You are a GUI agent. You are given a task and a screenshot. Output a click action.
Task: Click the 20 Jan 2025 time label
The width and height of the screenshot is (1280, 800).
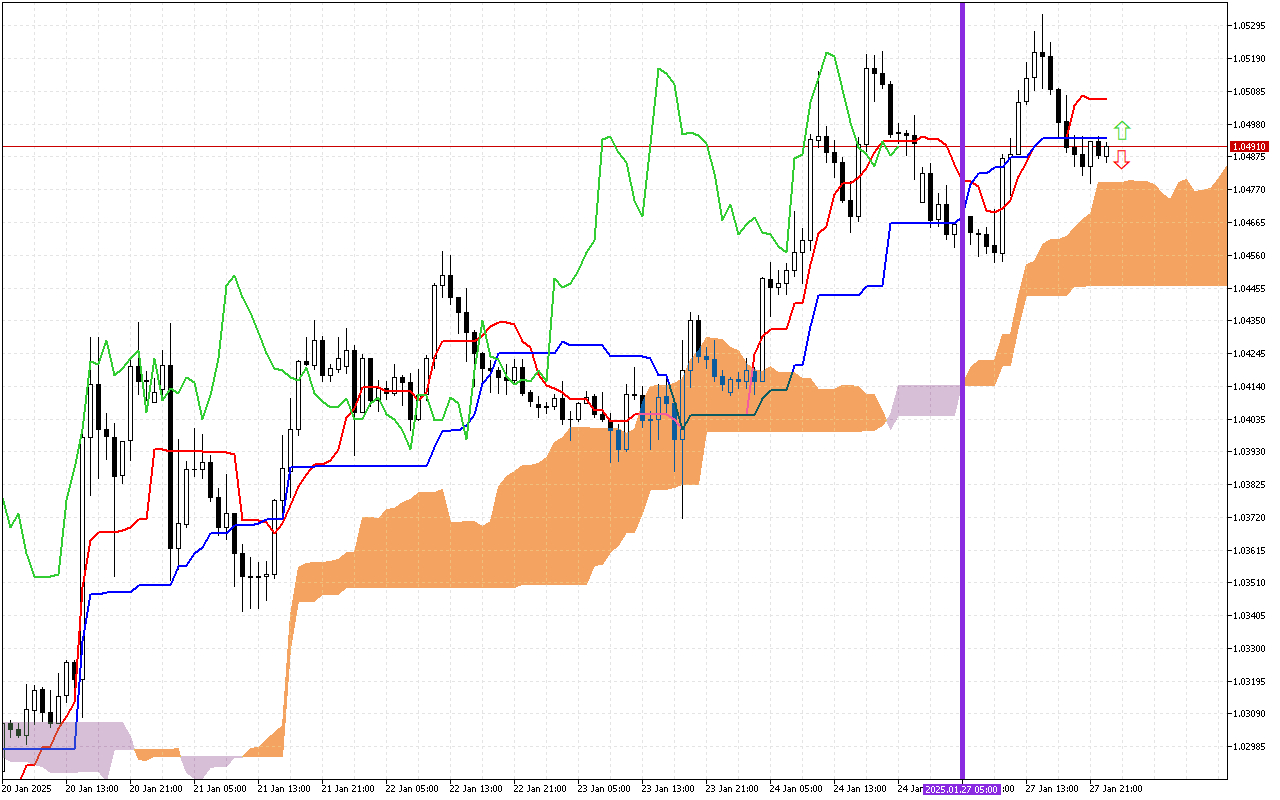pyautogui.click(x=25, y=789)
